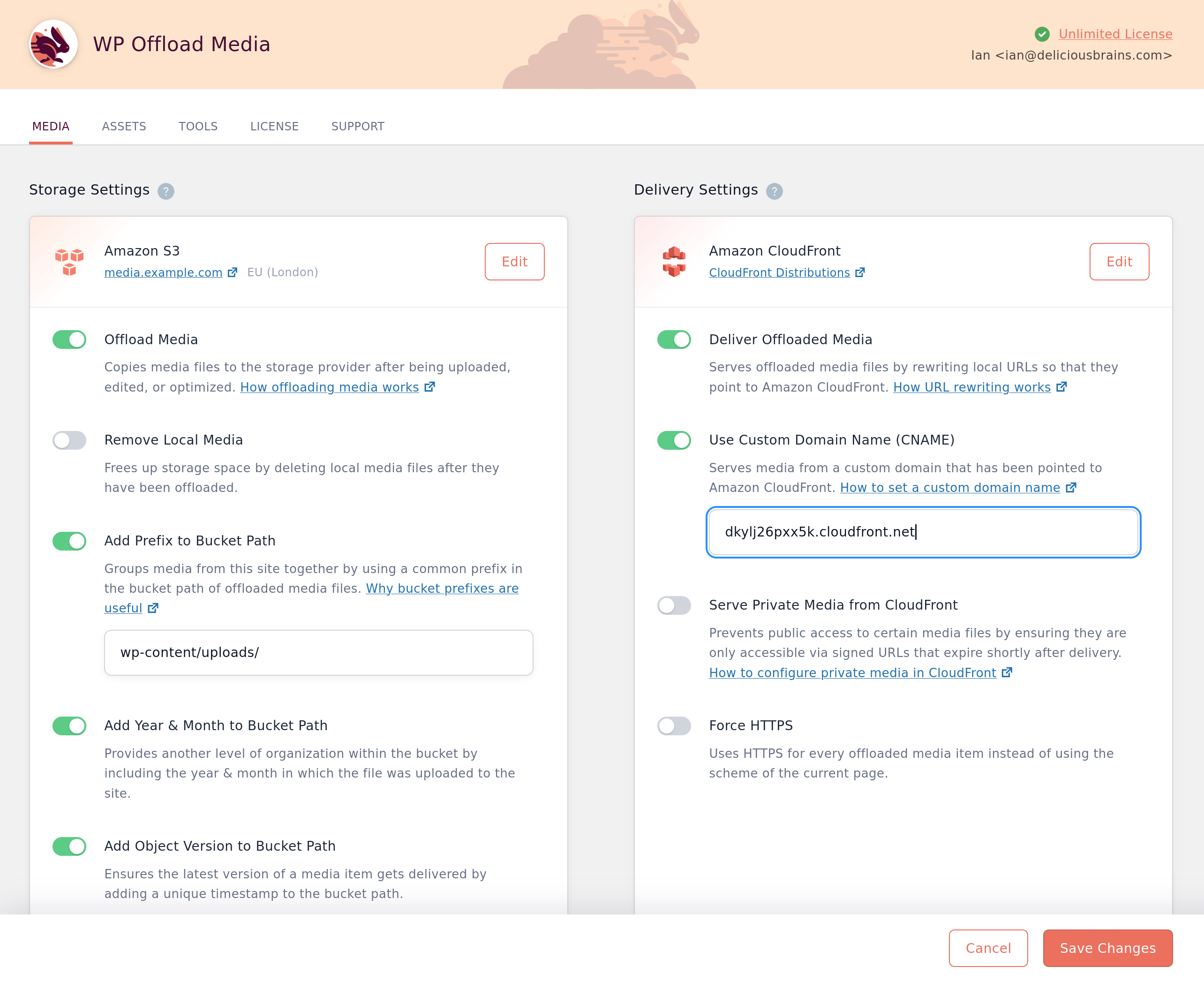Image resolution: width=1204 pixels, height=982 pixels.
Task: Open the Unlimited License link
Action: (x=1114, y=34)
